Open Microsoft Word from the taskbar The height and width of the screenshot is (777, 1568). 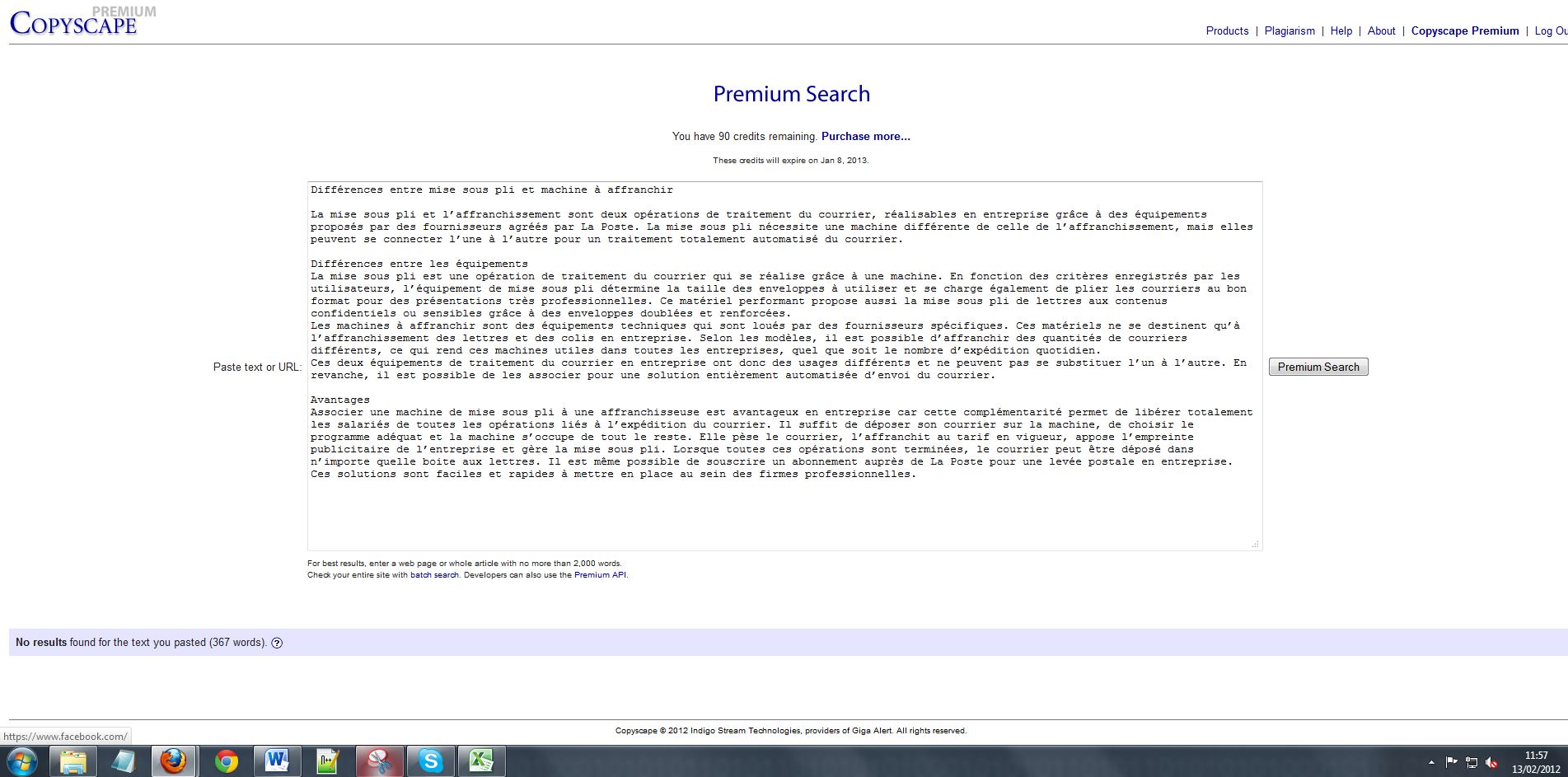[x=277, y=761]
